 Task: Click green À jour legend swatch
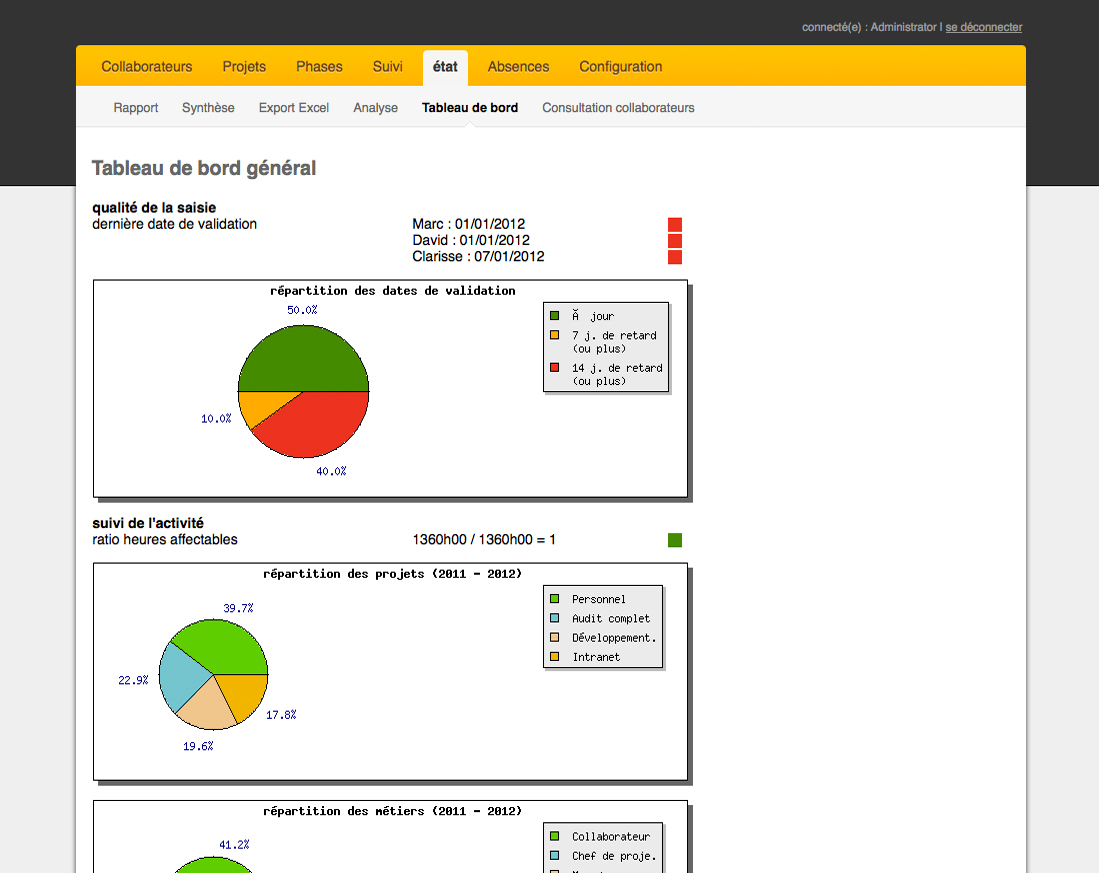click(x=554, y=316)
